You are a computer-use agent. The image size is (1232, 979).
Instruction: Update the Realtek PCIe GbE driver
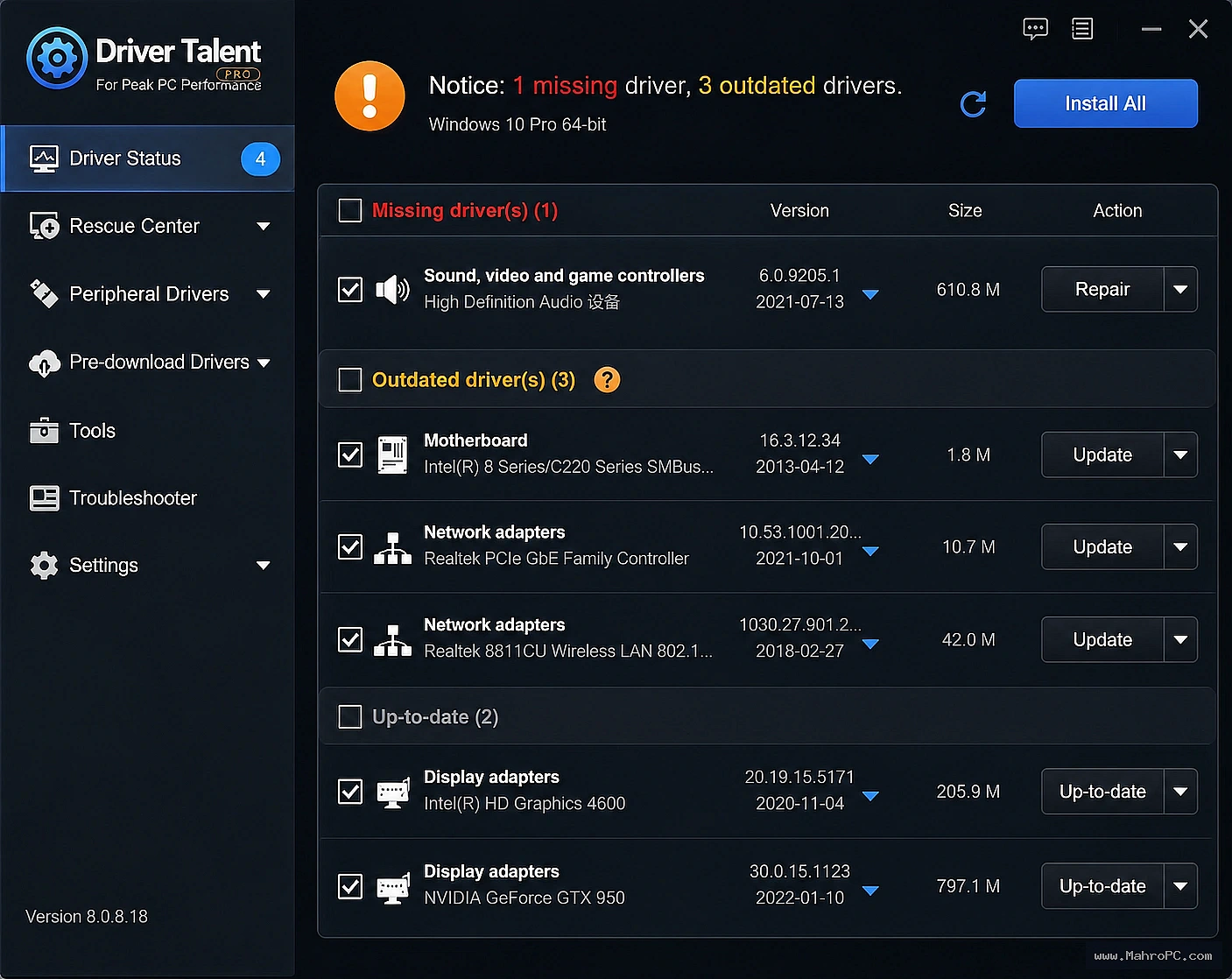(x=1102, y=547)
